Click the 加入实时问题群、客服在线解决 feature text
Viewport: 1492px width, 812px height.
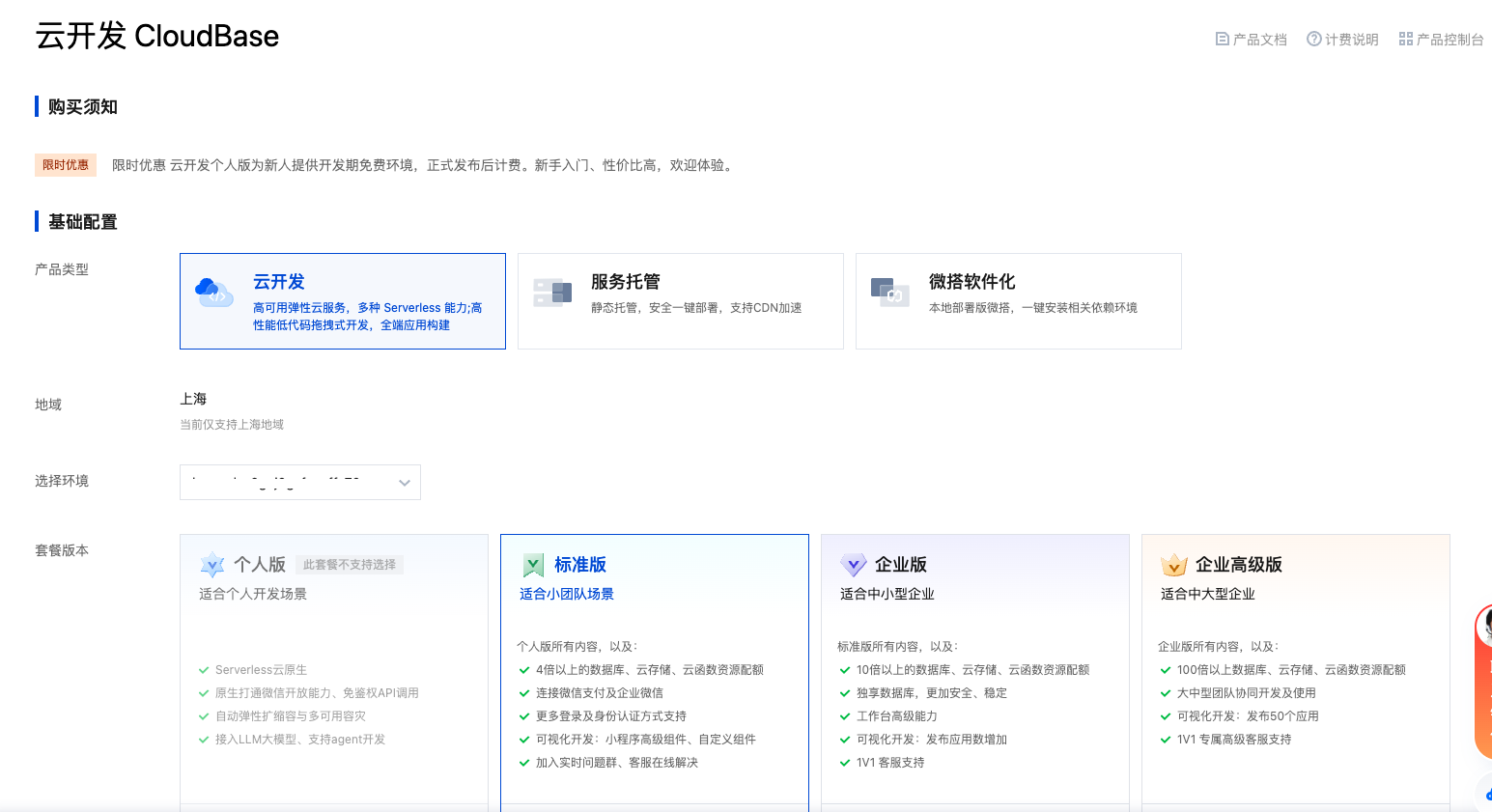617,763
